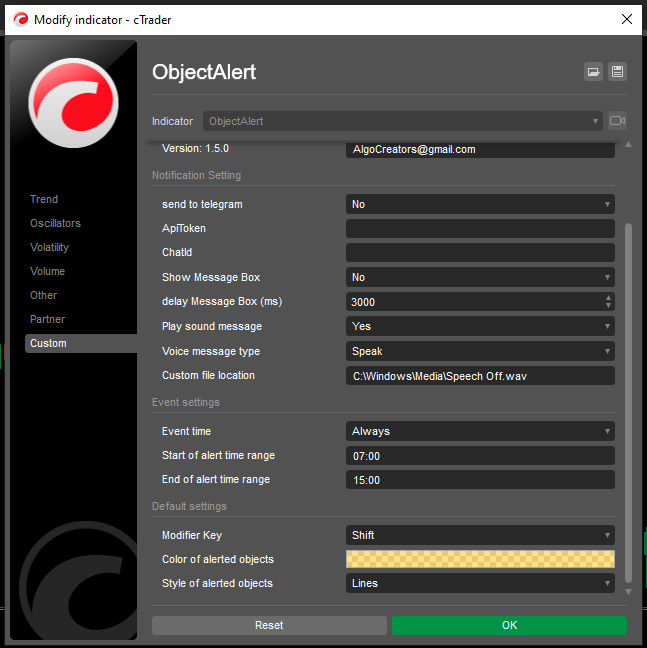
Task: Click the cTrader logo in the title bar
Action: click(x=20, y=19)
